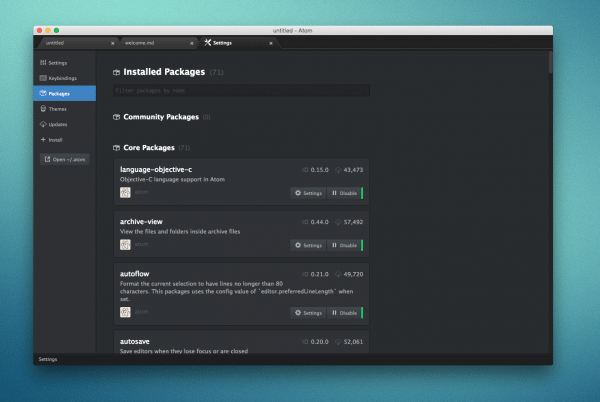600x402 pixels.
Task: Disable the language-objective-c package
Action: click(343, 193)
